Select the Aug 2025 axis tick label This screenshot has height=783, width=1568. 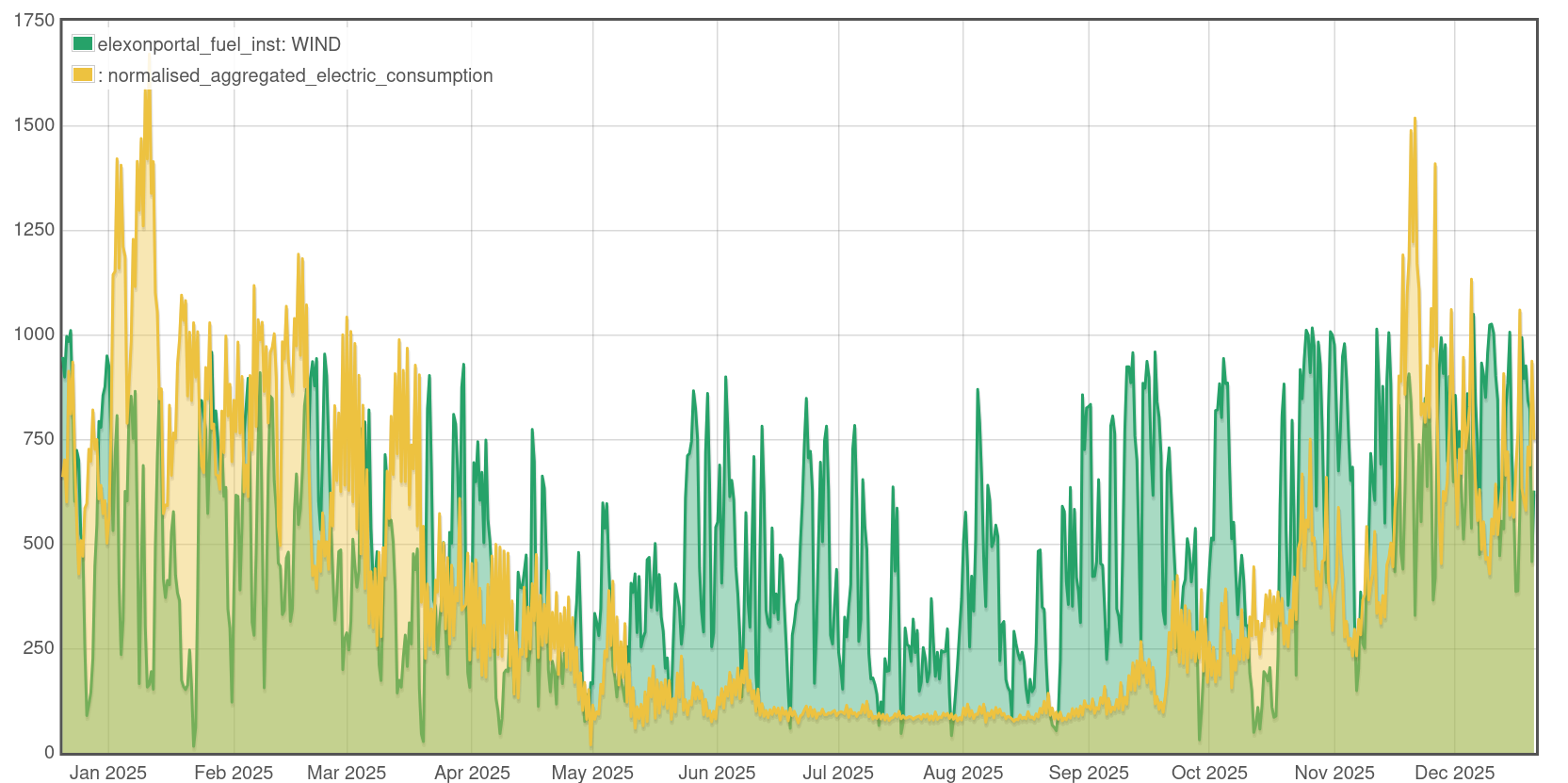pos(962,773)
